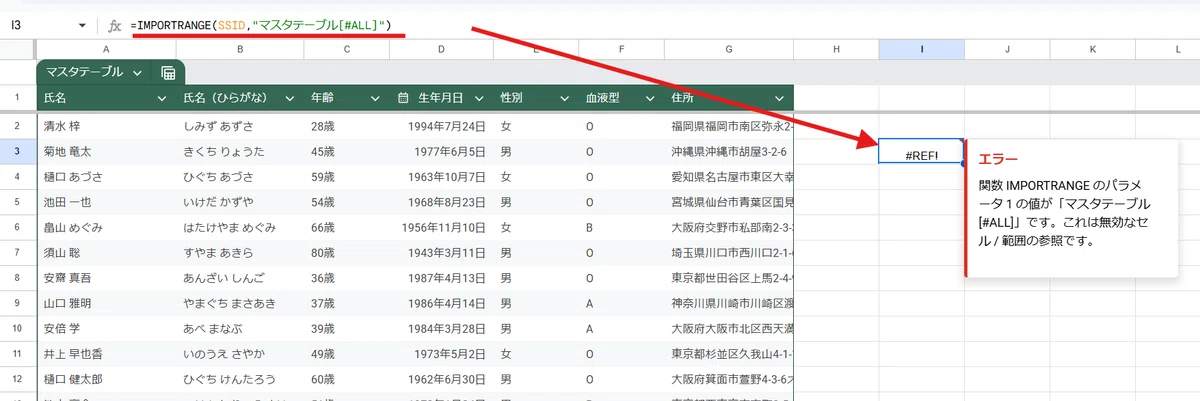The width and height of the screenshot is (1200, 401).
Task: Click the hiragana cell しみず あずさ
Action: (x=239, y=127)
